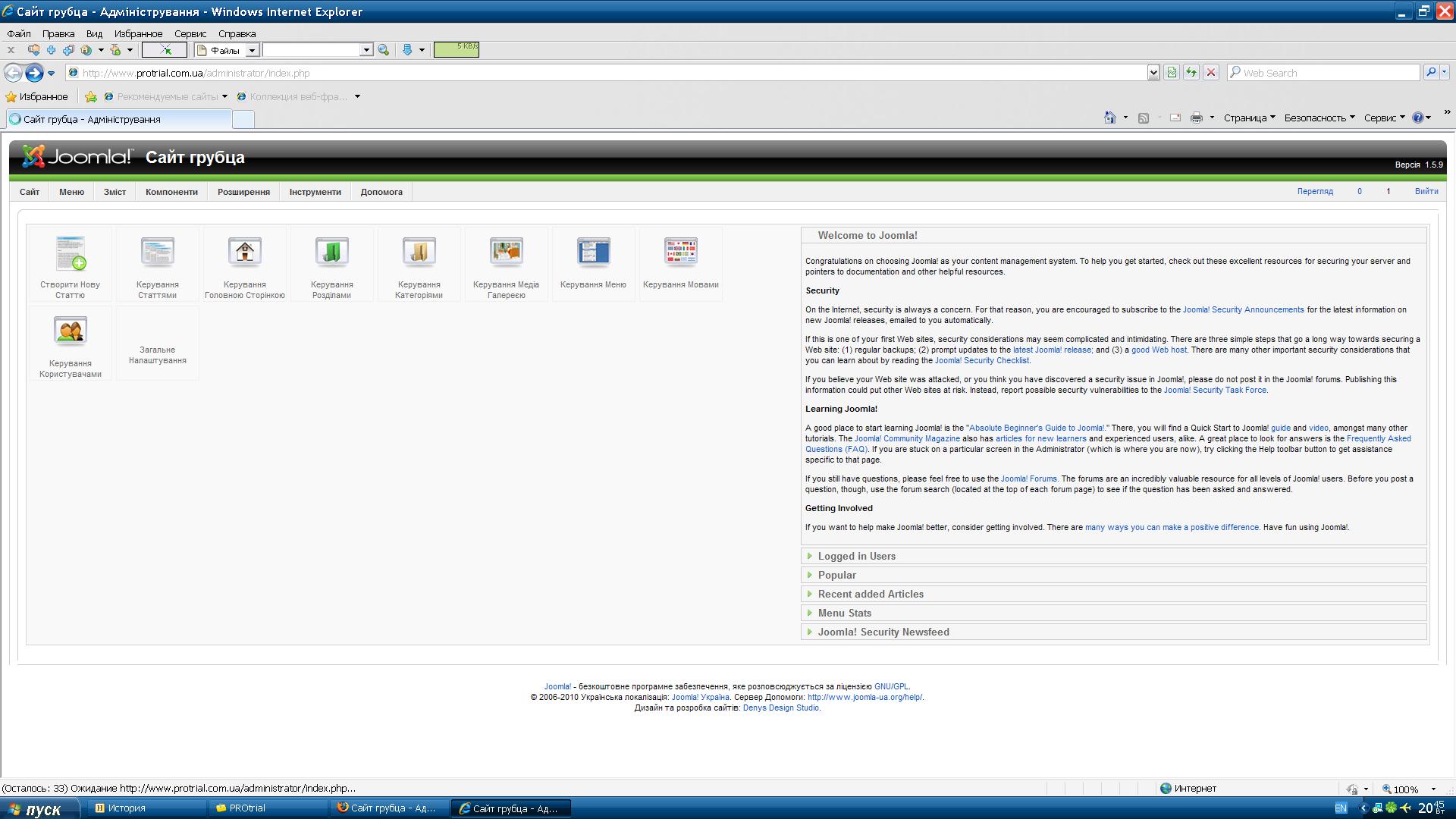Expand Joomla! Security Newsfeed panel
Image resolution: width=1456 pixels, height=819 pixels.
click(883, 632)
